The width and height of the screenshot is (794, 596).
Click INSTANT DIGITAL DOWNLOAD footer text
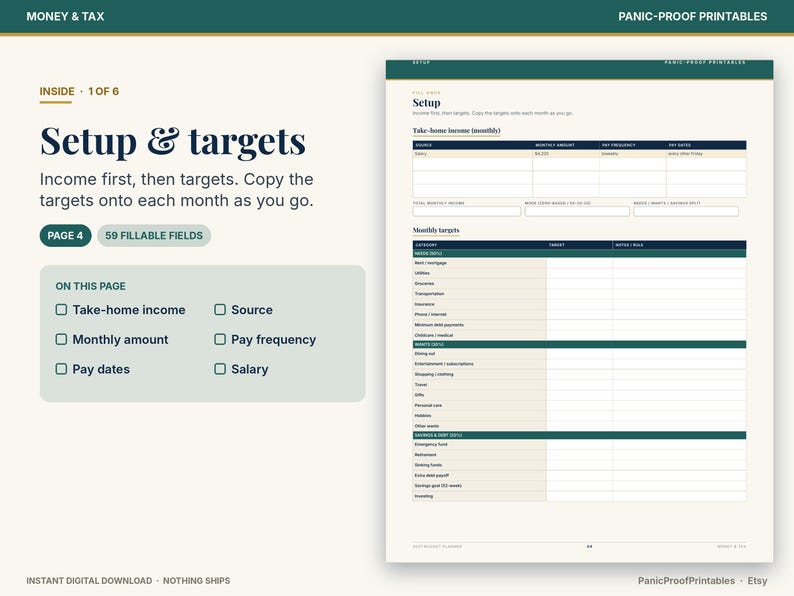(89, 581)
